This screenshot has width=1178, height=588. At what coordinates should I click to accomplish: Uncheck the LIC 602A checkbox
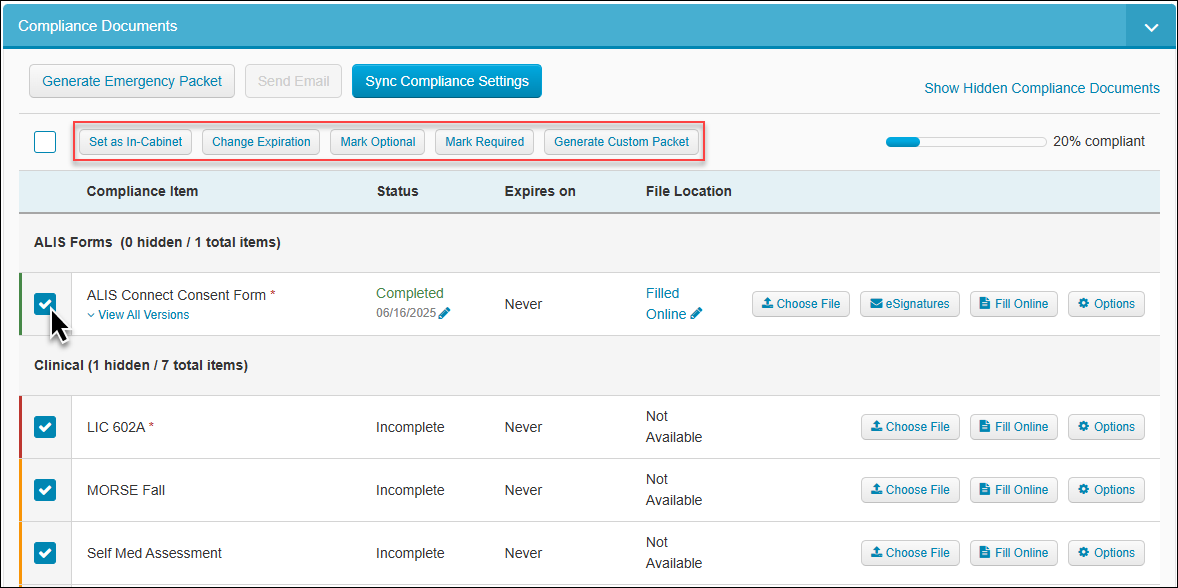[x=45, y=427]
